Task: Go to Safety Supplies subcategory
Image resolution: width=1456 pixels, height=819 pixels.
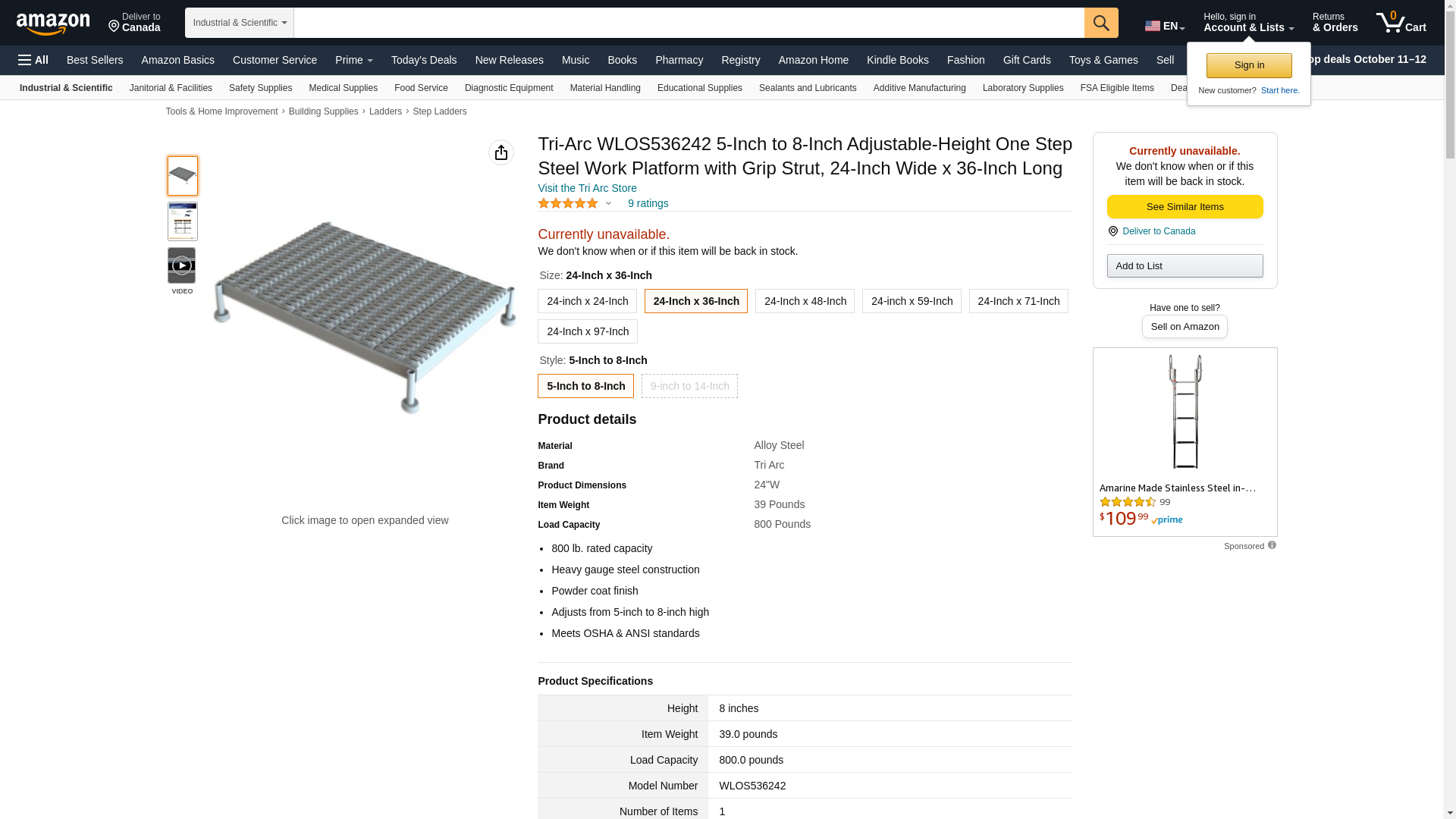Action: [x=260, y=88]
